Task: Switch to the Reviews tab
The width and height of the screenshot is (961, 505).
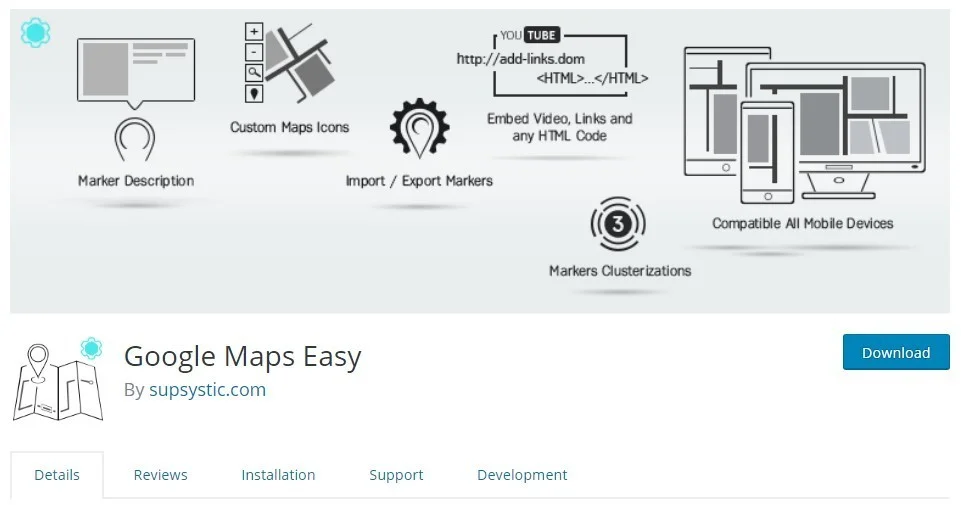Action: pos(161,475)
